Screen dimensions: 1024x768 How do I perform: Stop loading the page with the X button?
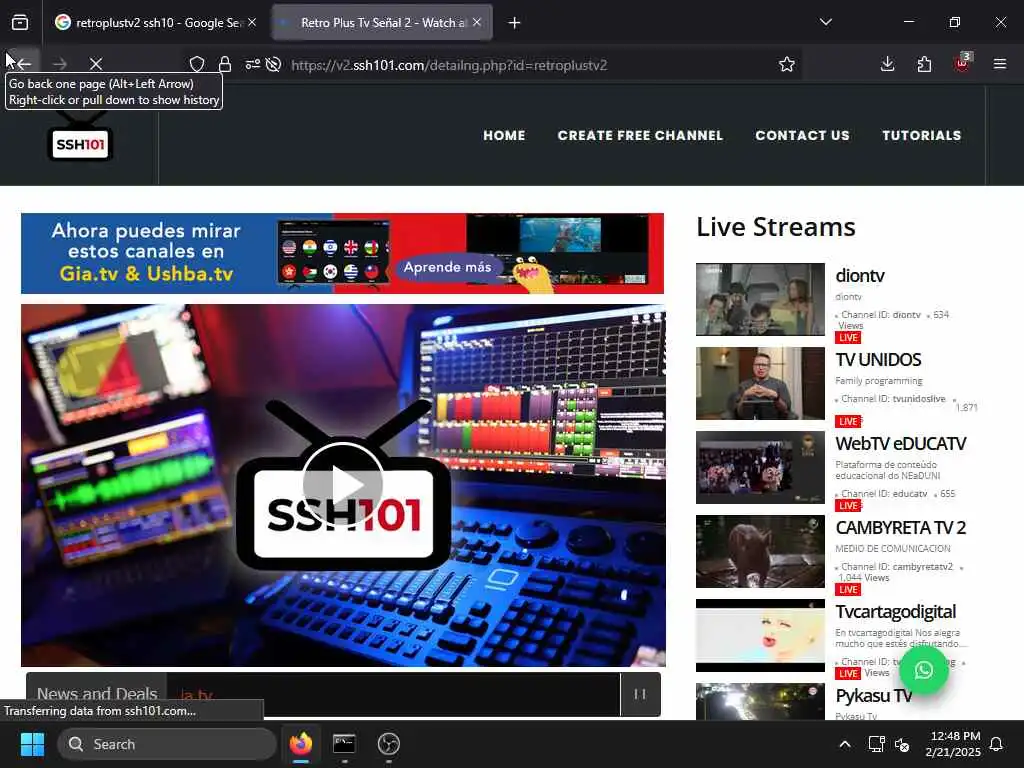96,64
